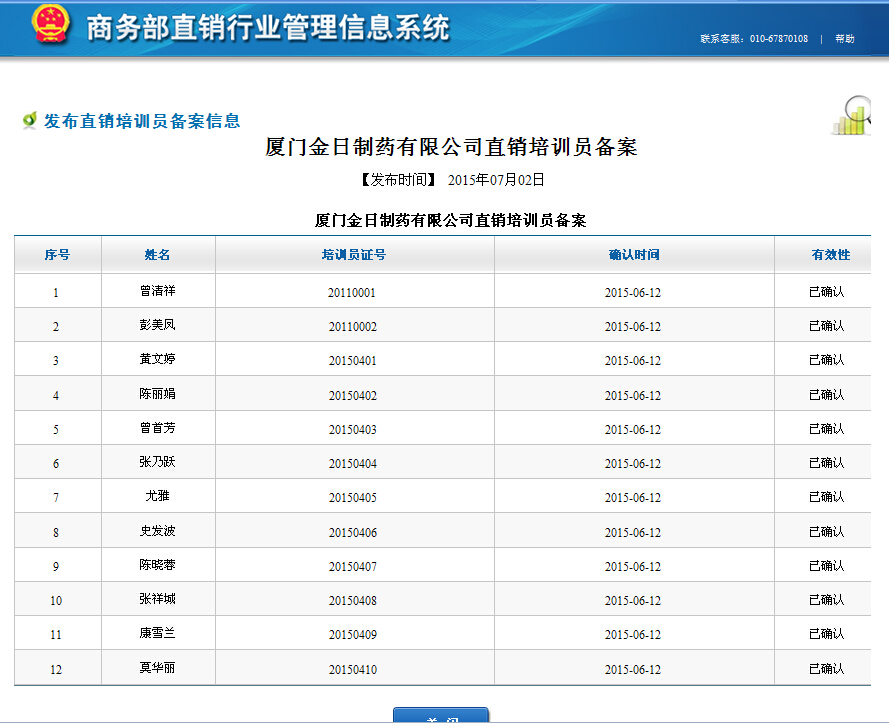Click the 发布直销培训员备案信息 section heading
The width and height of the screenshot is (889, 723).
click(142, 121)
